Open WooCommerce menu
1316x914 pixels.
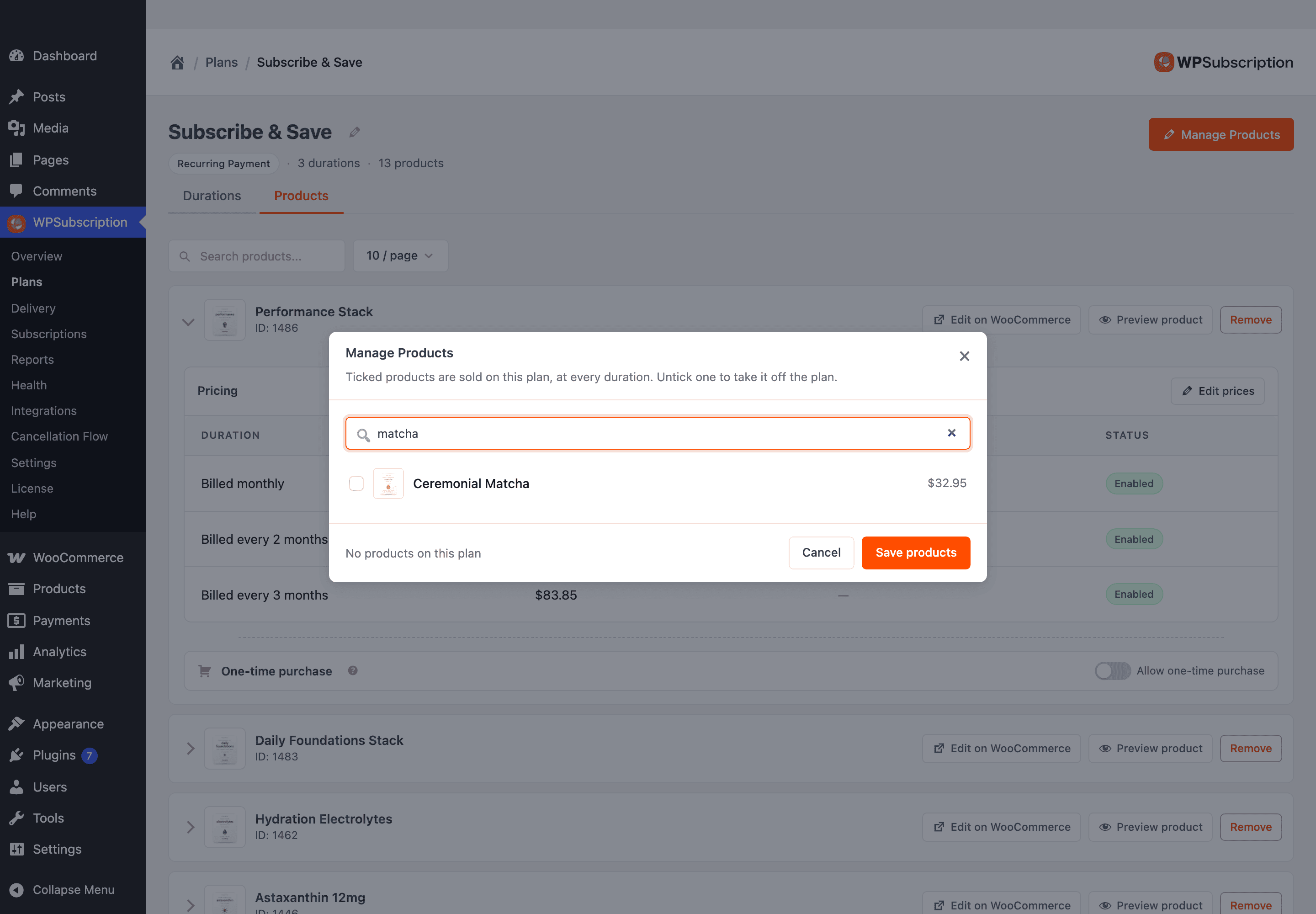tap(73, 558)
